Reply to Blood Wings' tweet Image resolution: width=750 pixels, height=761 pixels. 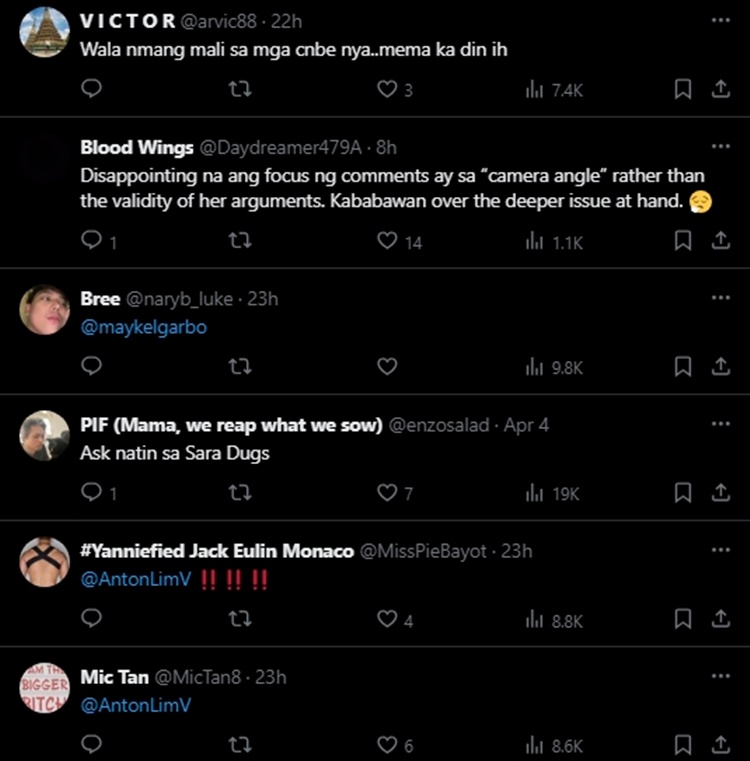[91, 241]
